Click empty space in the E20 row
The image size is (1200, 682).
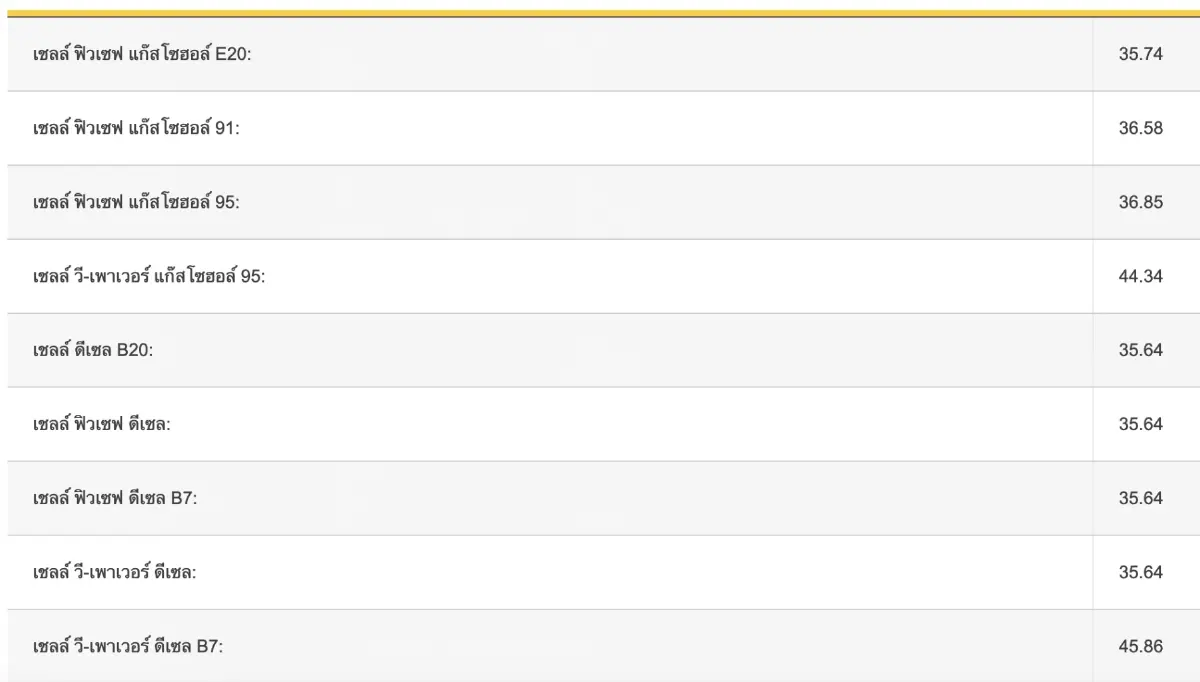click(x=670, y=54)
